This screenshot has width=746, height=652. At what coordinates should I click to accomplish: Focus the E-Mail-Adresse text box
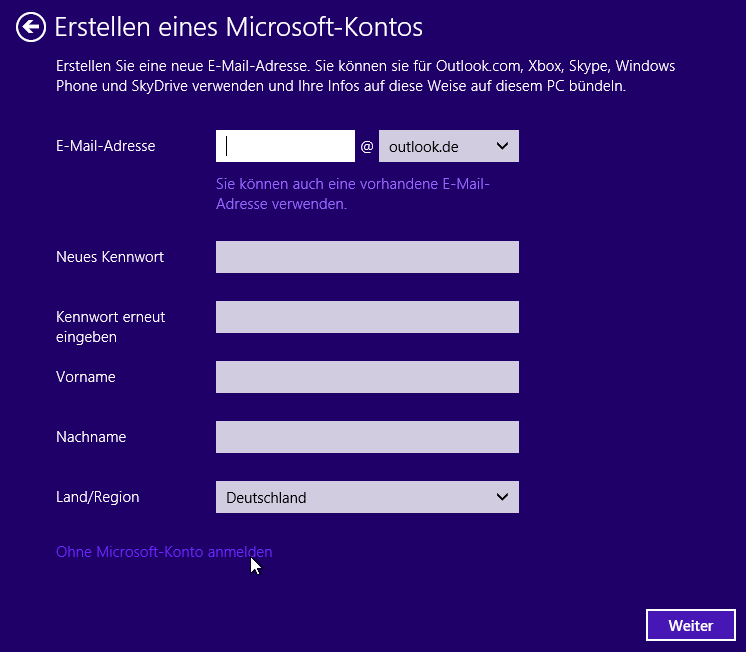285,146
